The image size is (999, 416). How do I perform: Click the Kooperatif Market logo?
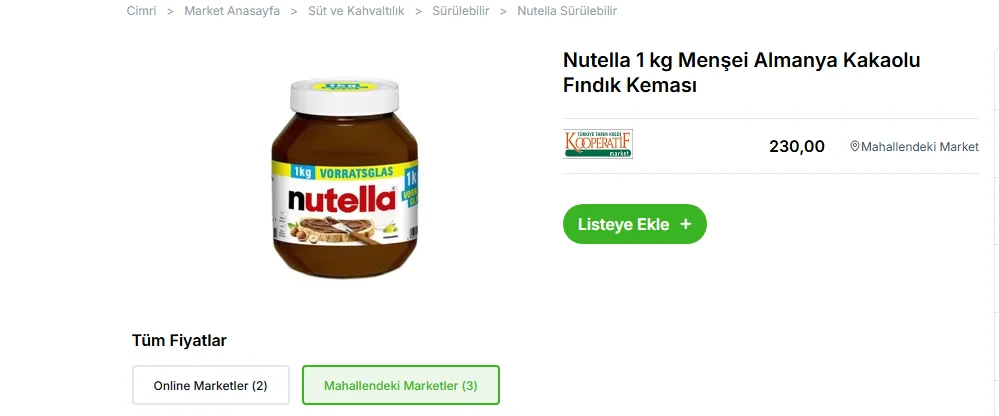pos(598,144)
